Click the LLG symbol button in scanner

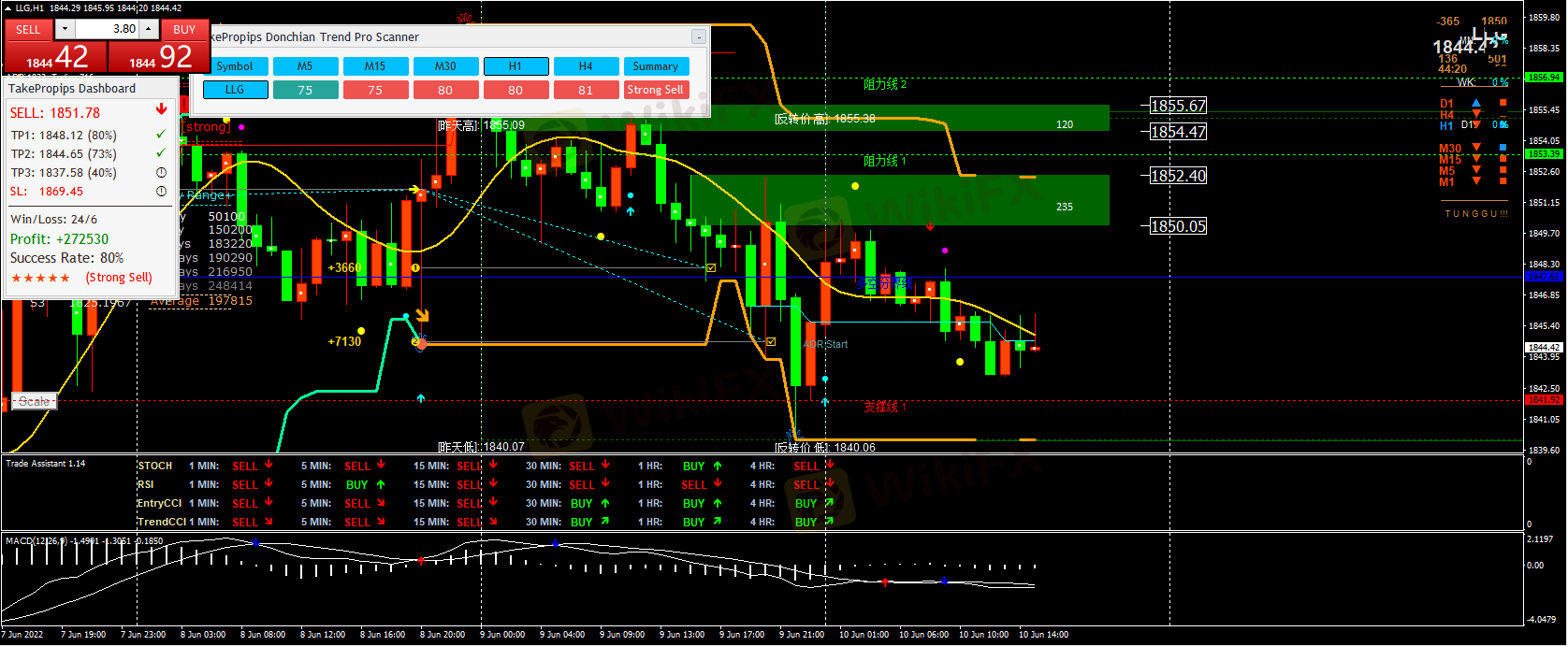pyautogui.click(x=234, y=90)
